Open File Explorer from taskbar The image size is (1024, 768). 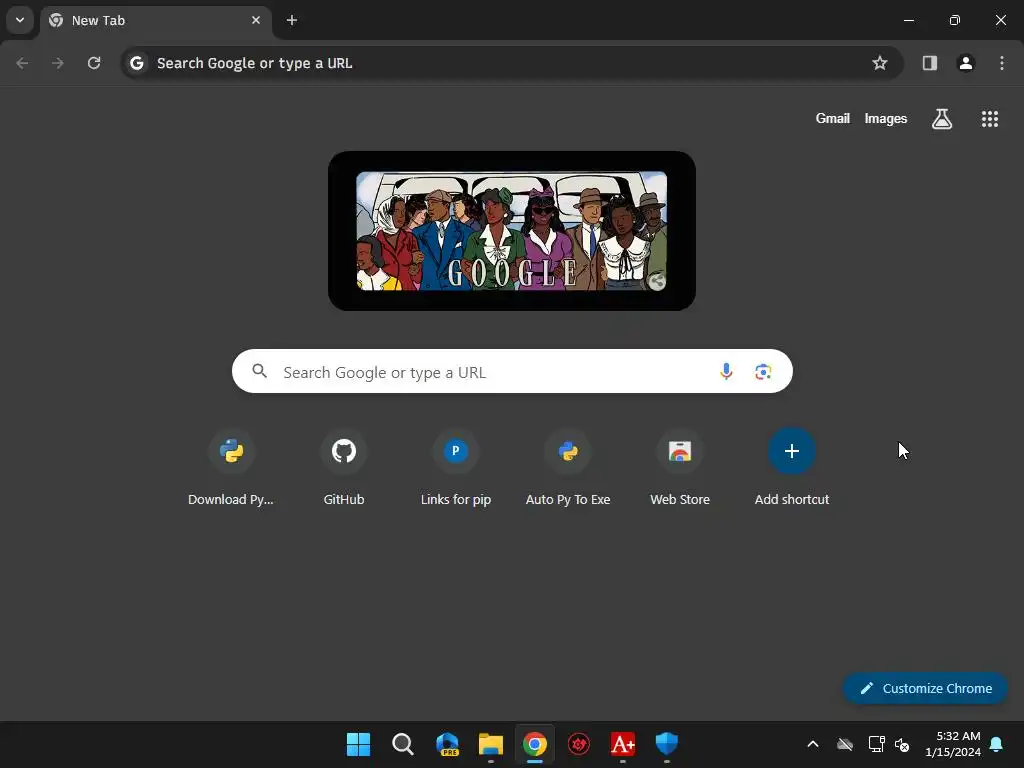coord(491,744)
